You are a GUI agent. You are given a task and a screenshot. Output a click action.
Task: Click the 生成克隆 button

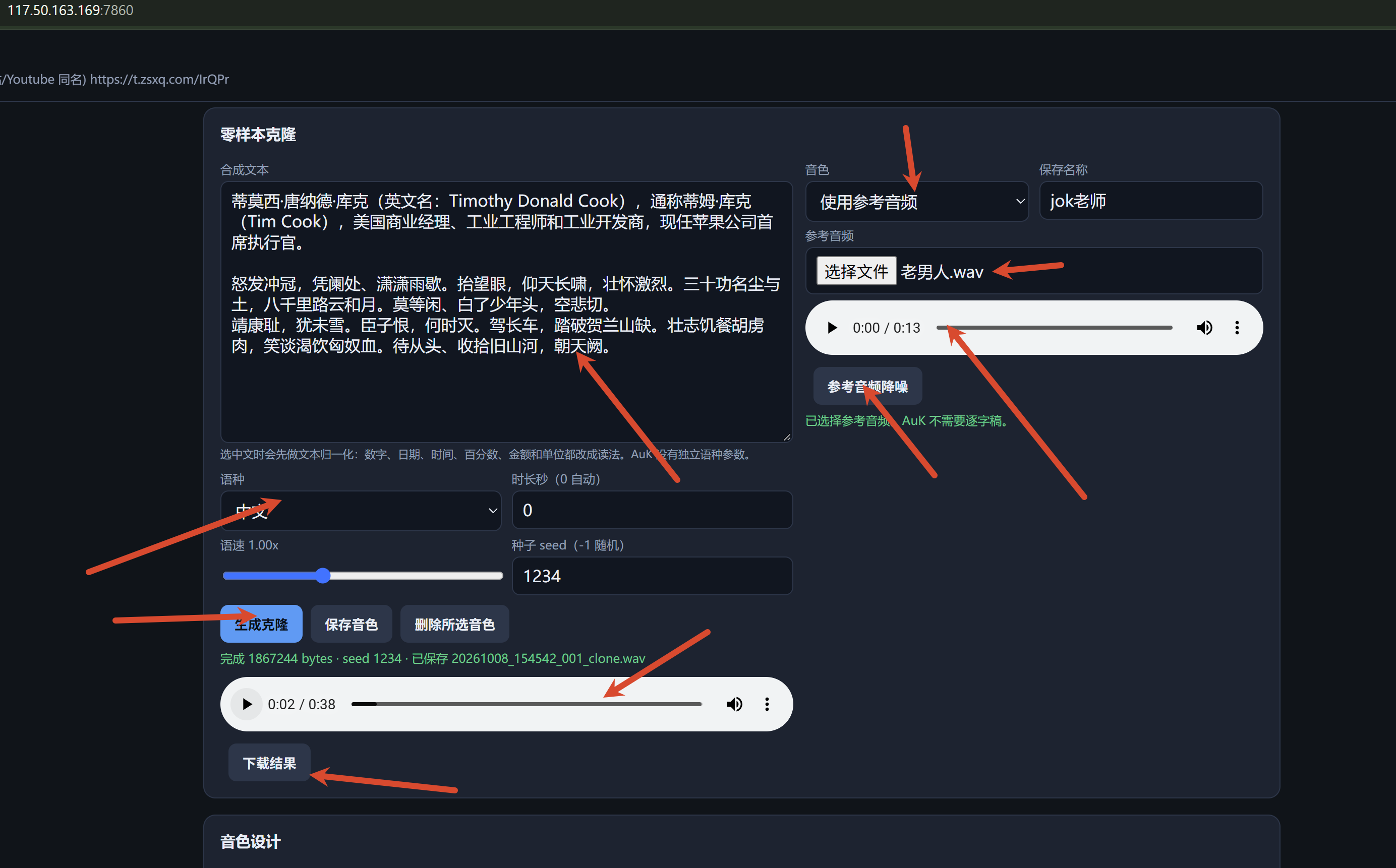coord(261,624)
